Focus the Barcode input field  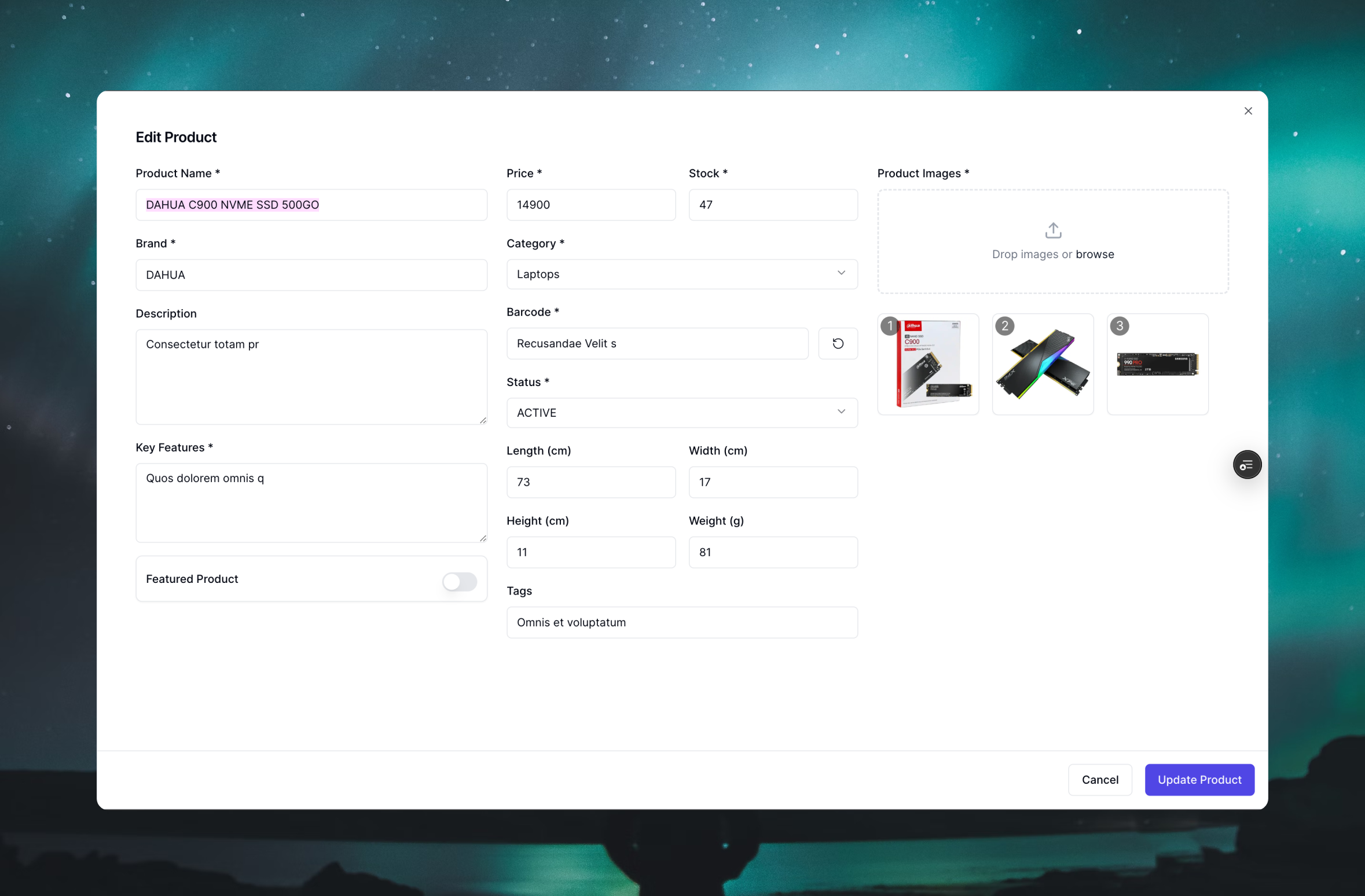658,344
